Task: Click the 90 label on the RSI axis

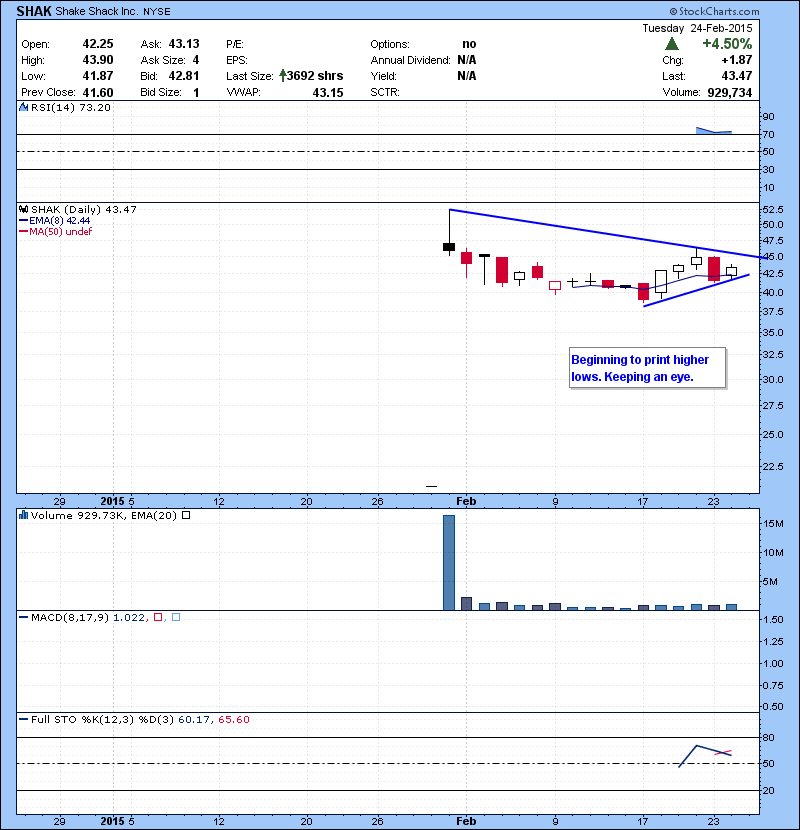Action: click(768, 116)
